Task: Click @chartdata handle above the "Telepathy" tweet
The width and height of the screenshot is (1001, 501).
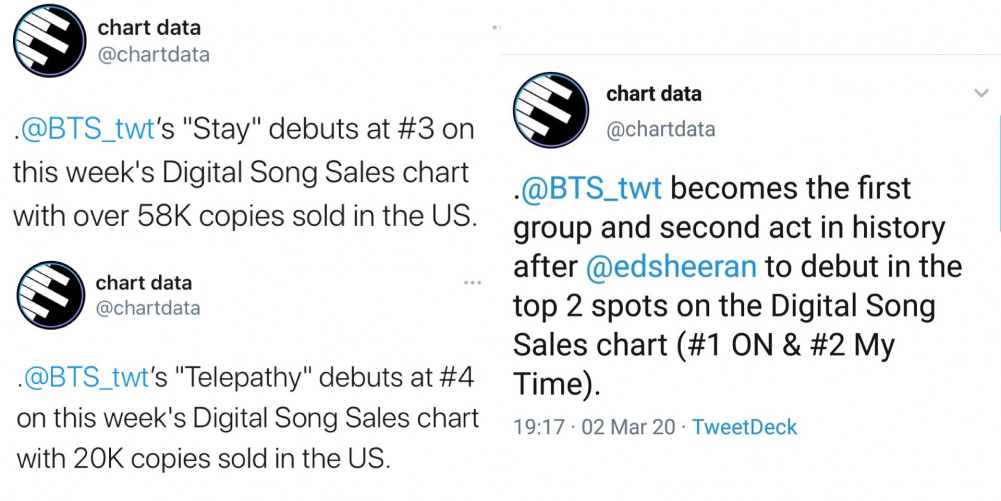Action: point(148,308)
